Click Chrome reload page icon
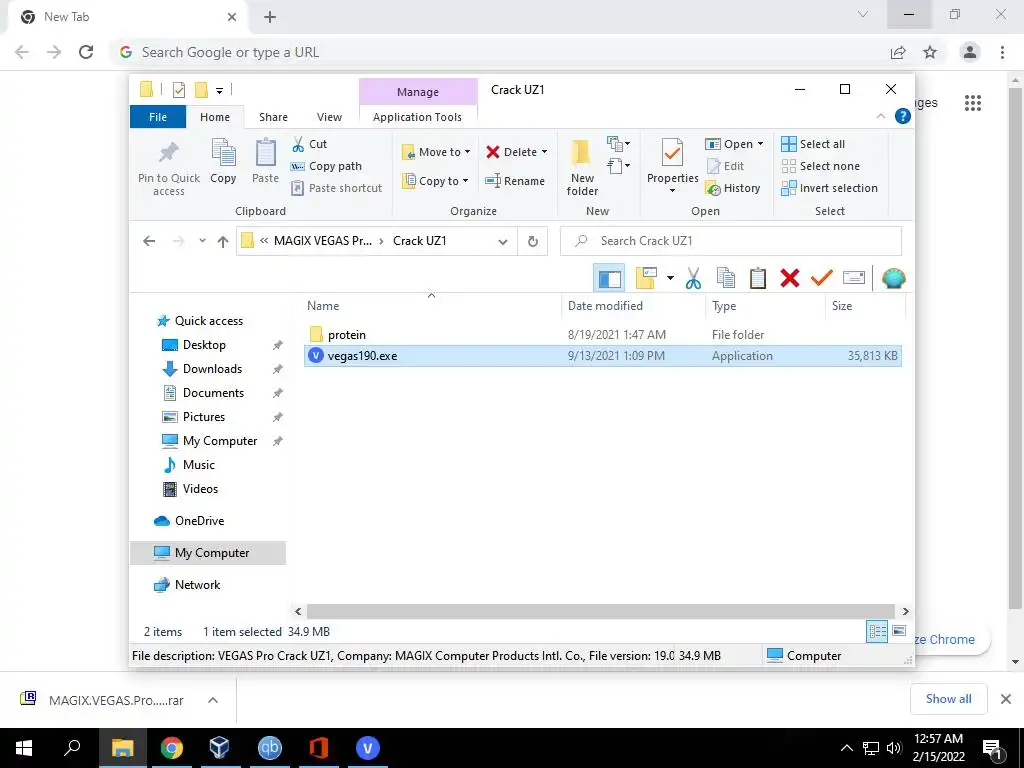Image resolution: width=1024 pixels, height=768 pixels. coord(86,52)
